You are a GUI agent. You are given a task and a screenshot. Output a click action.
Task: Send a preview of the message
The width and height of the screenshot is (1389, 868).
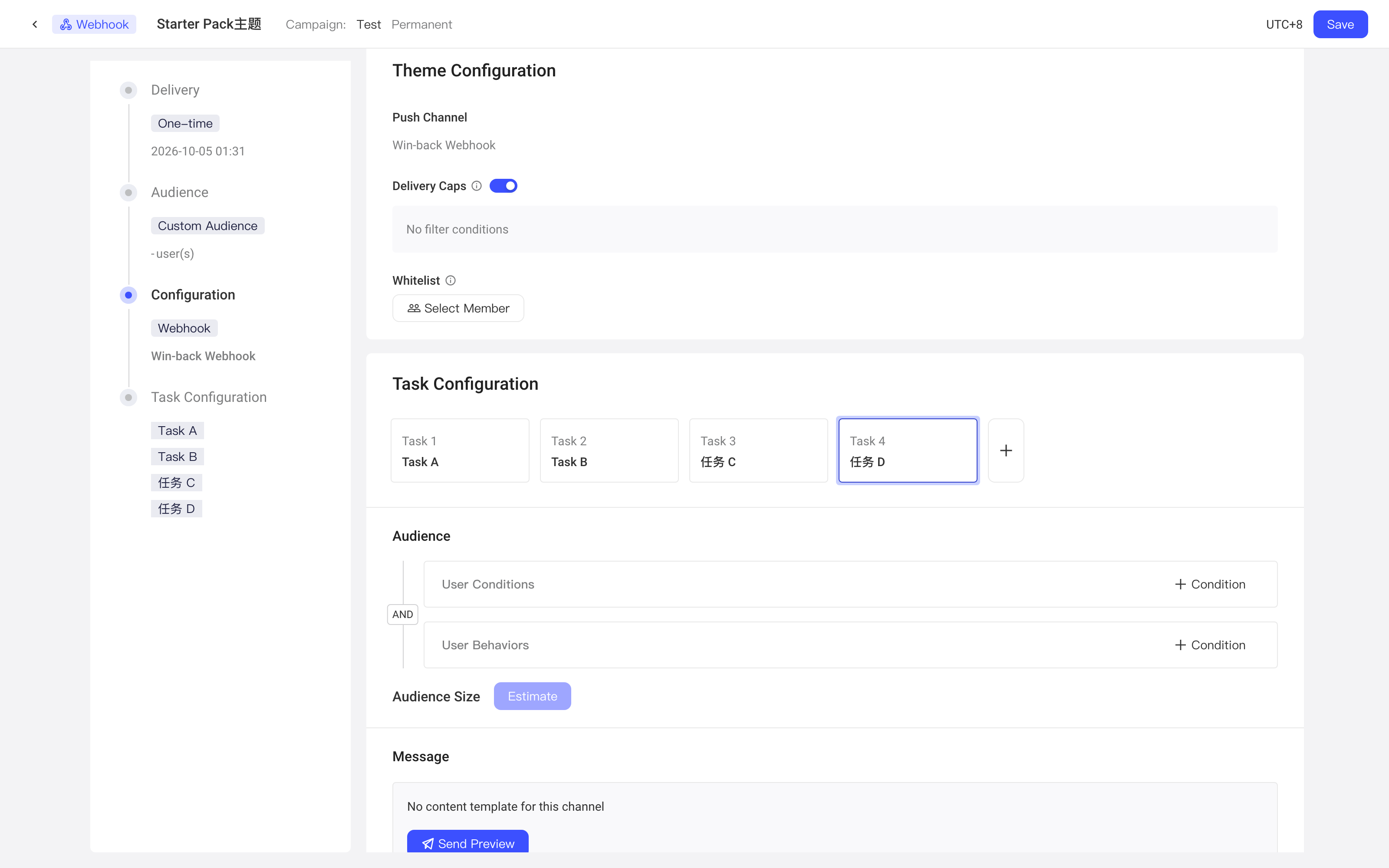468,842
